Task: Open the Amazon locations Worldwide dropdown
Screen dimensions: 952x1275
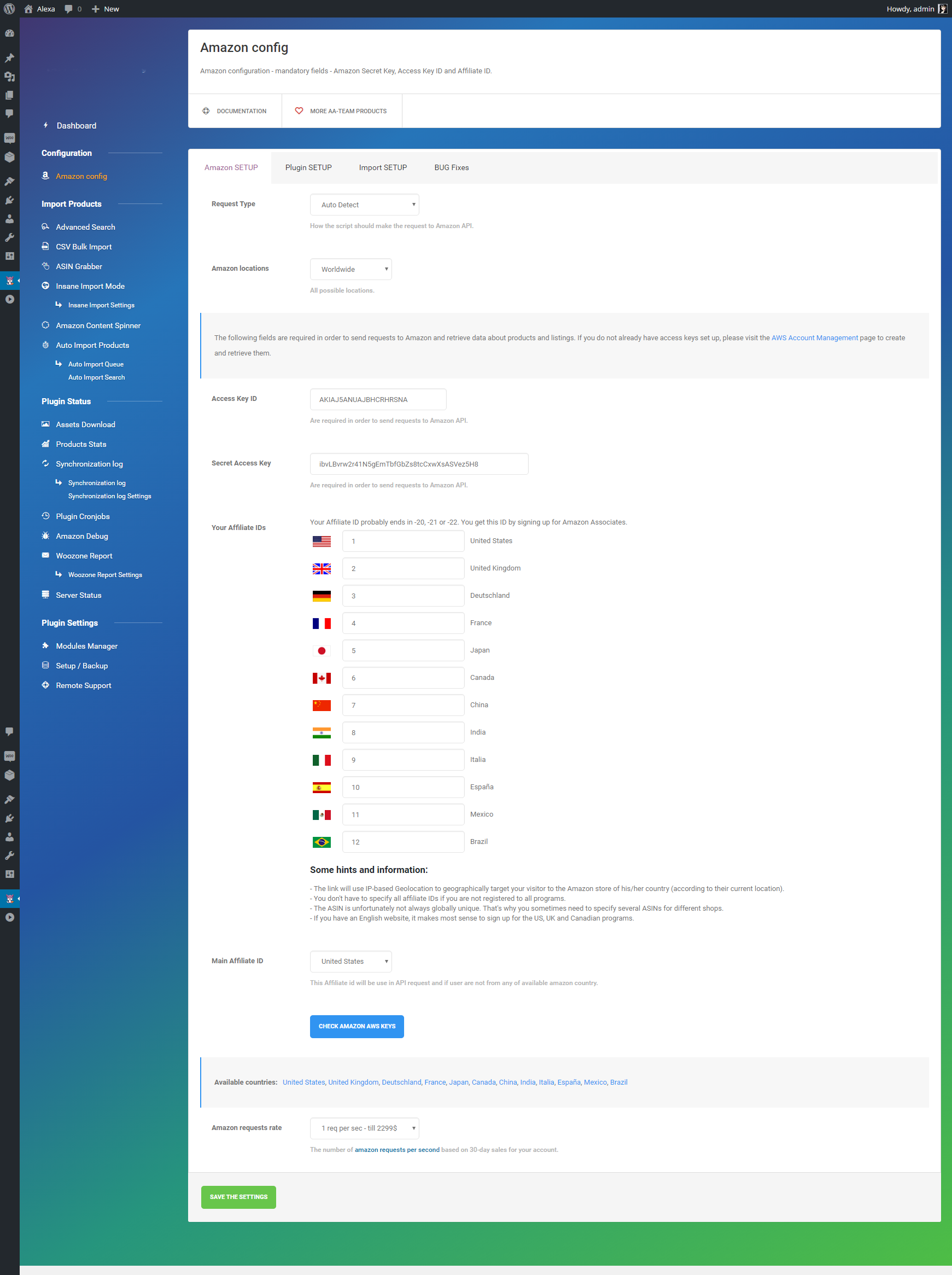Action: (351, 269)
